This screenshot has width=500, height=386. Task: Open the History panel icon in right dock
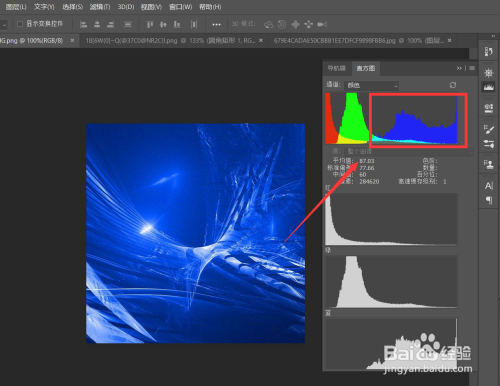pos(489,52)
